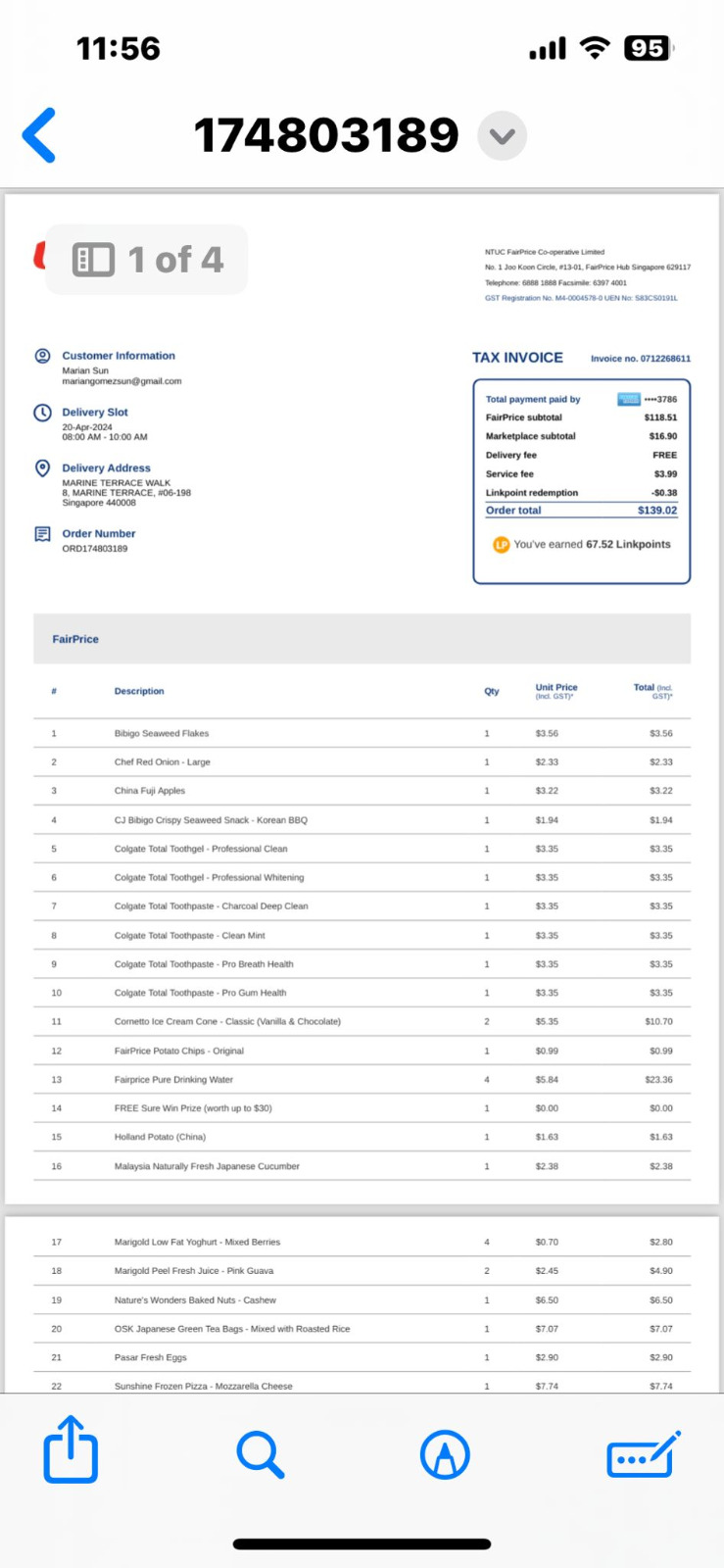This screenshot has width=724, height=1568.
Task: Select the Delivery fee FREE value
Action: (665, 456)
